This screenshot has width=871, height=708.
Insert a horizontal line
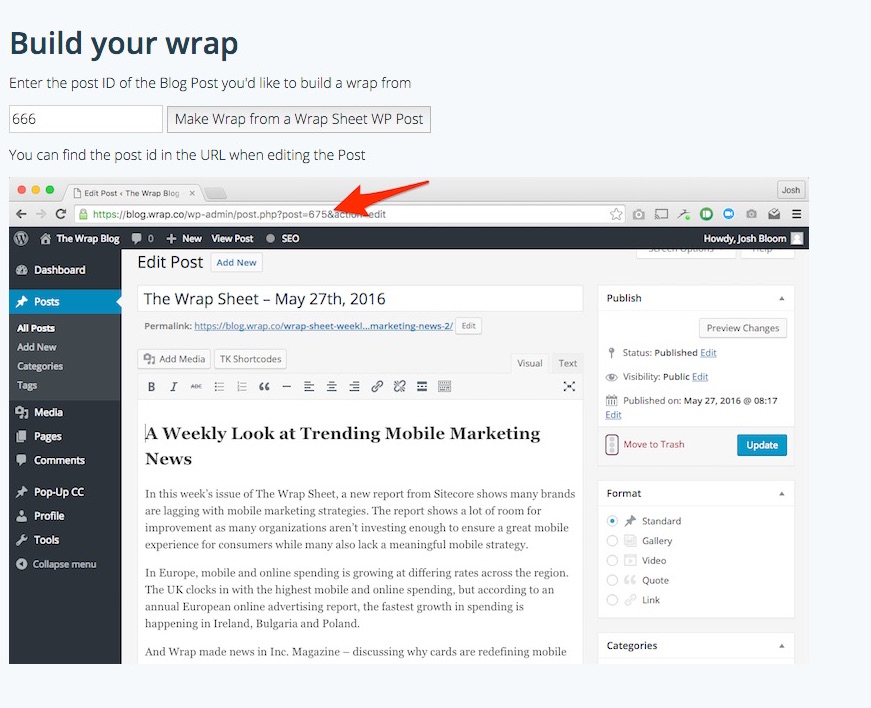287,386
